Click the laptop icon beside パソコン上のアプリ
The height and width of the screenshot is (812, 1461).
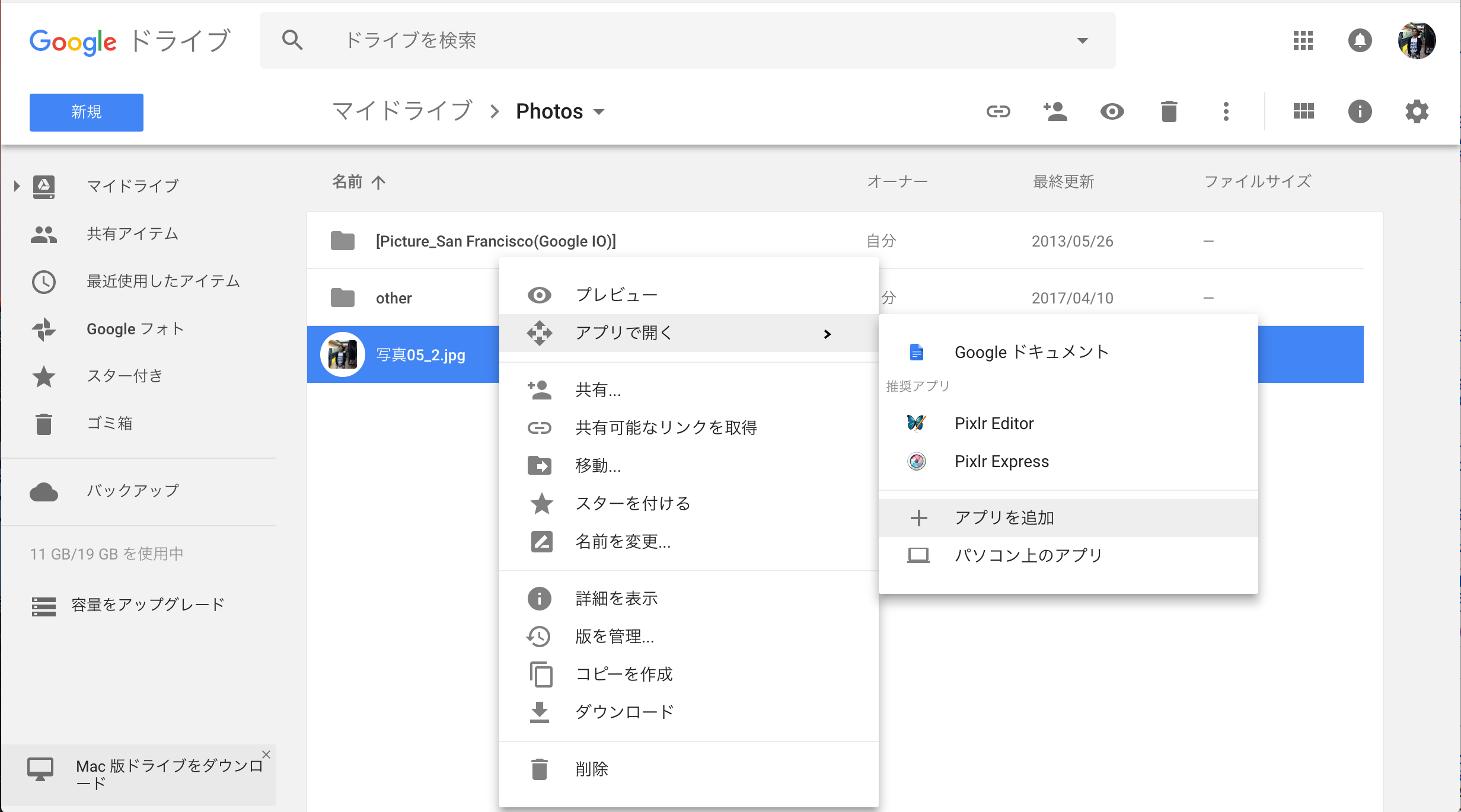tap(918, 555)
